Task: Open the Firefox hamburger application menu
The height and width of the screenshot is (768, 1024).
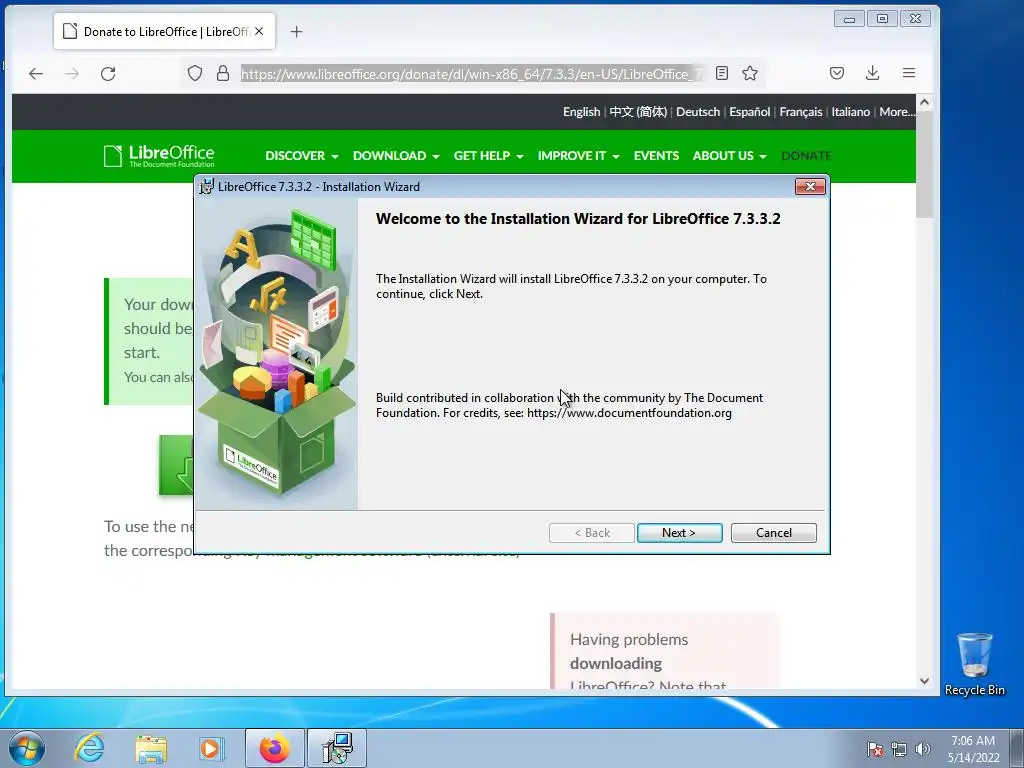Action: (x=908, y=73)
